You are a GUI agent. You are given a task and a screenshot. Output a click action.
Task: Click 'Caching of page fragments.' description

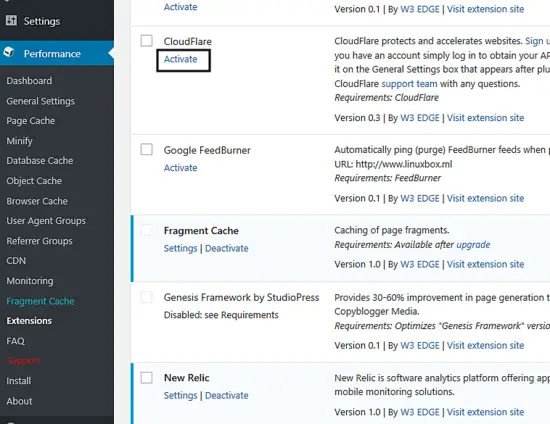(392, 230)
